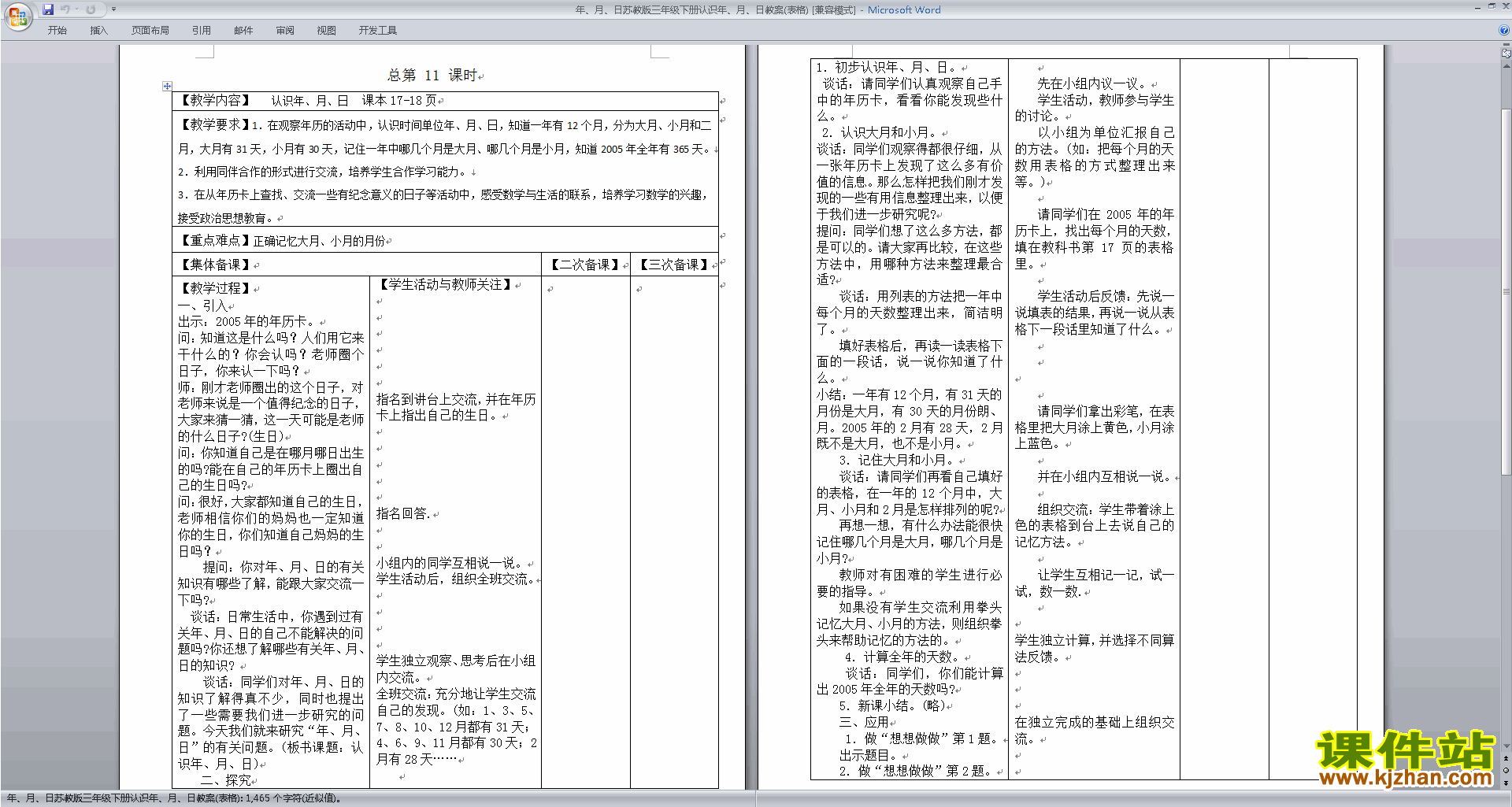Click the Next Page double-arrow button
Screen dimensions: 1512x807
(1506, 782)
